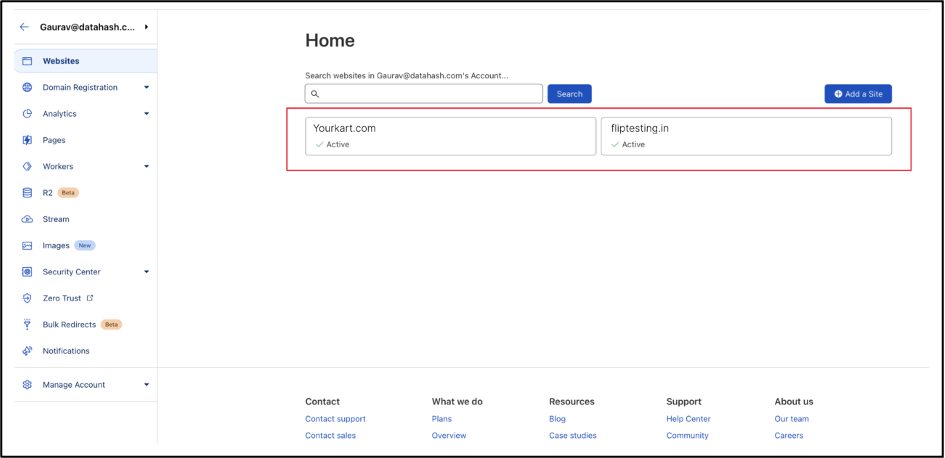
Task: Click the R2 database icon
Action: click(27, 193)
